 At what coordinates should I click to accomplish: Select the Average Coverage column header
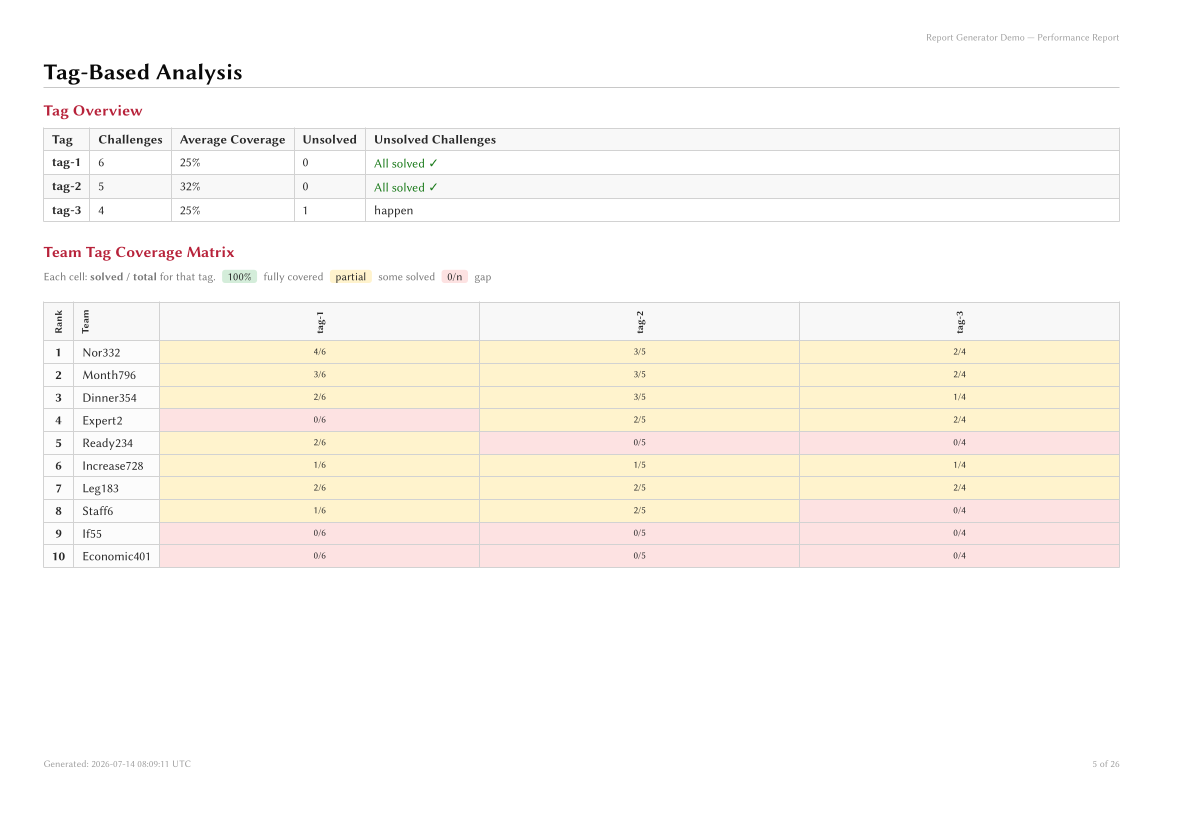pyautogui.click(x=232, y=140)
